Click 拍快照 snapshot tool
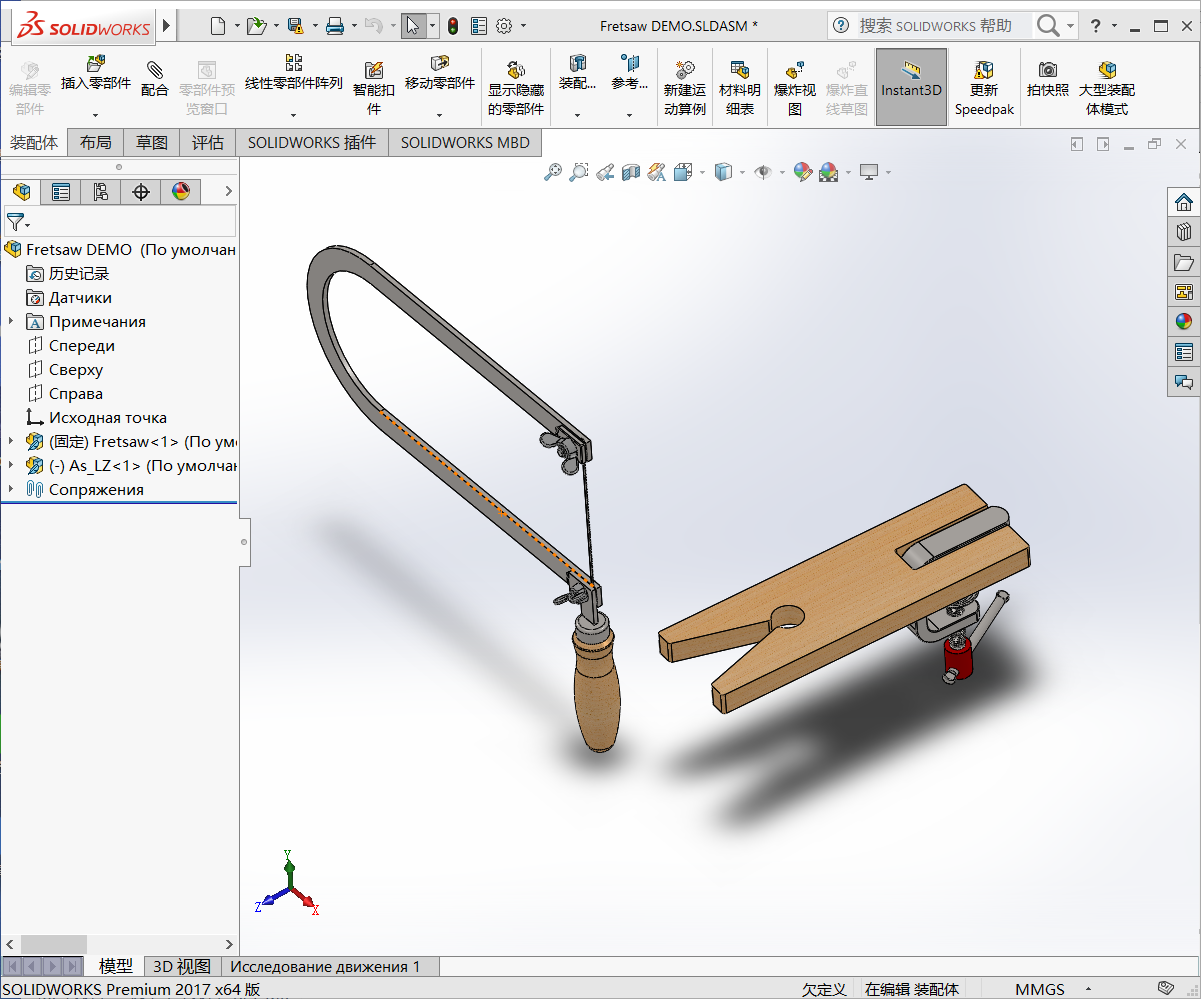This screenshot has width=1201, height=999. coord(1047,78)
